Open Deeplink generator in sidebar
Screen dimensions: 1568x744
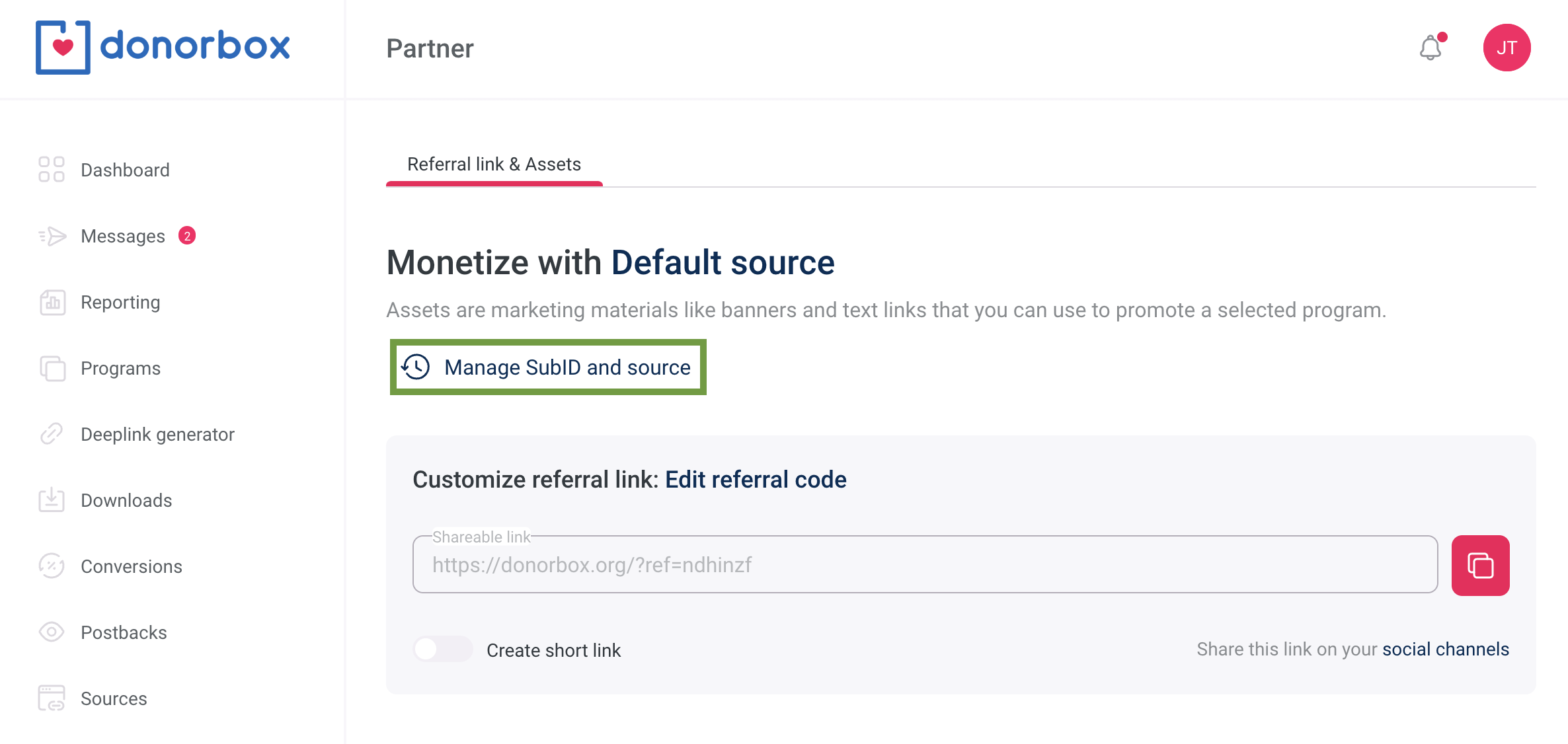(157, 435)
